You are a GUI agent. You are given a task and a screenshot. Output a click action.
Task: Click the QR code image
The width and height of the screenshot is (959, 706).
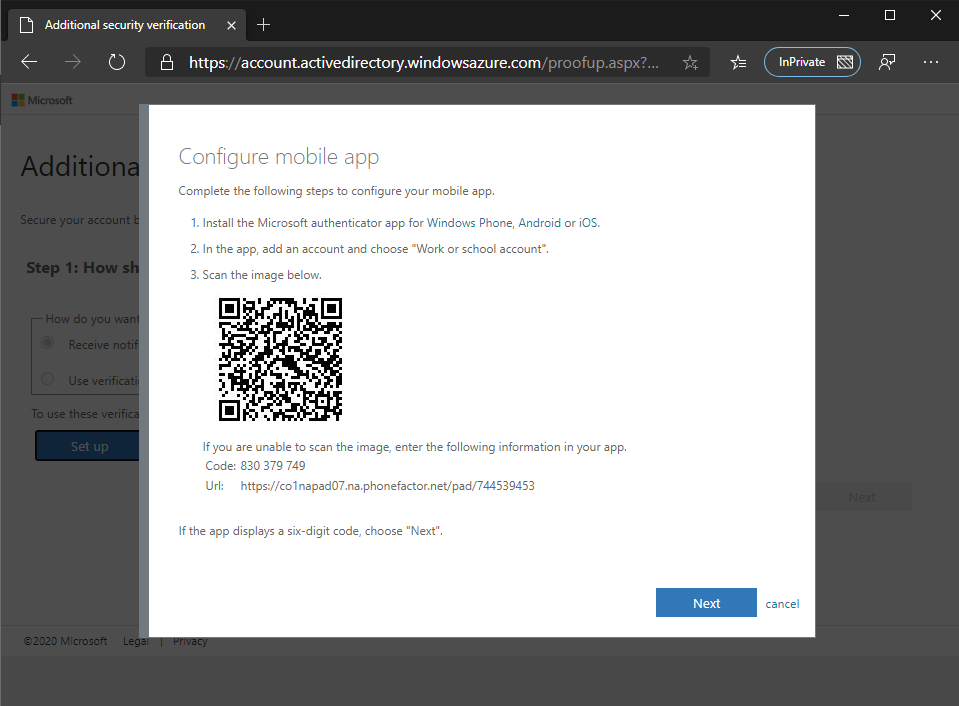coord(280,359)
